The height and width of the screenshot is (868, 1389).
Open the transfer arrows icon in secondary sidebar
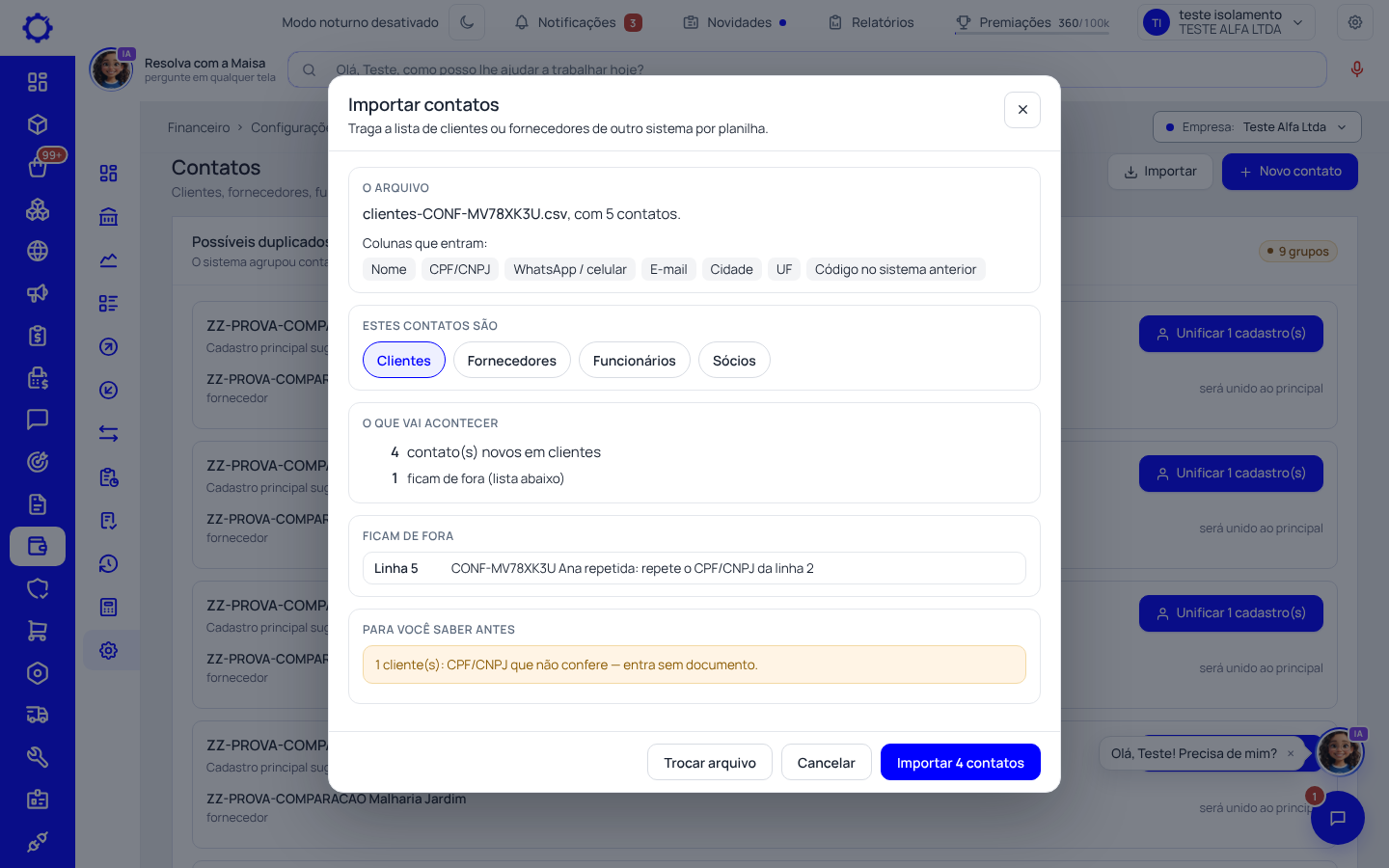(x=109, y=434)
